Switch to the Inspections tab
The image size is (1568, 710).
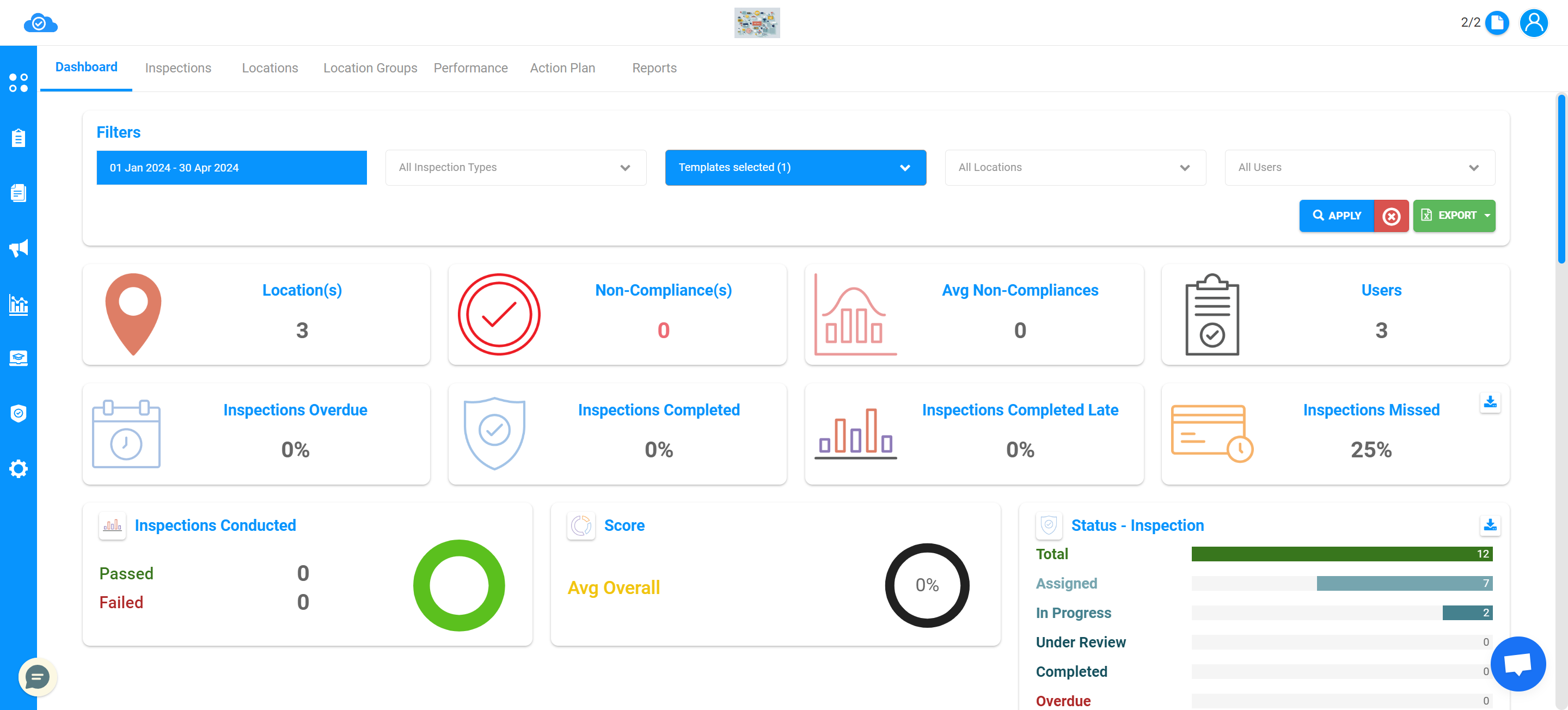click(177, 68)
